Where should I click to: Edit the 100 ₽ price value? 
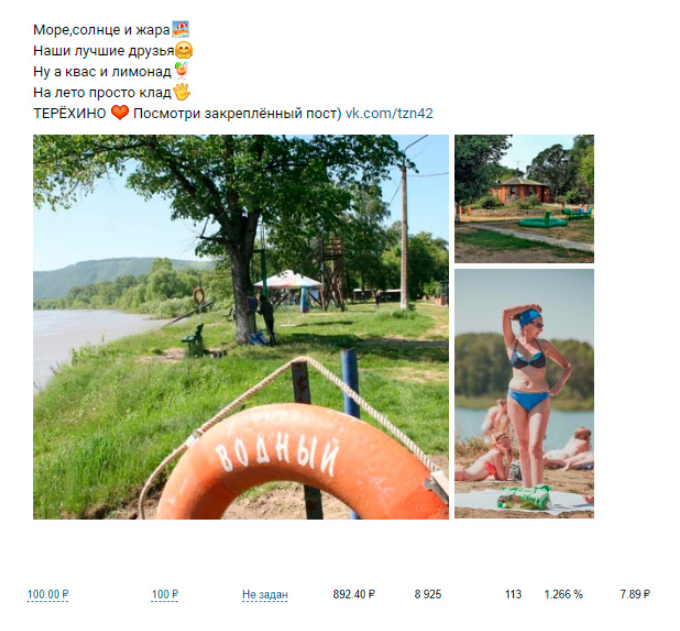(x=165, y=594)
